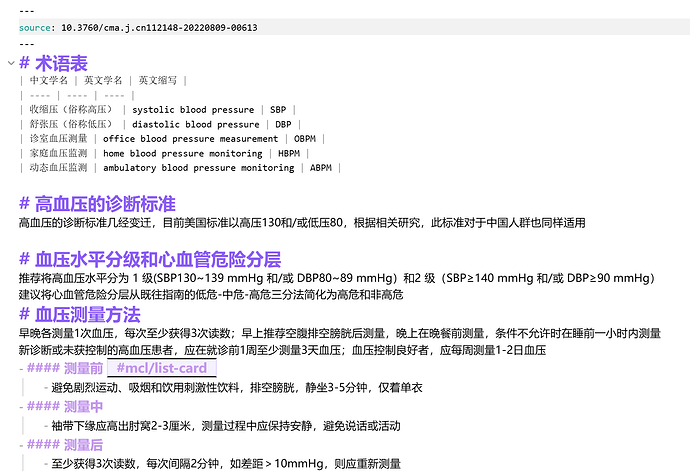The image size is (690, 471).
Task: Click the 测量前 subheading
Action: [x=83, y=368]
